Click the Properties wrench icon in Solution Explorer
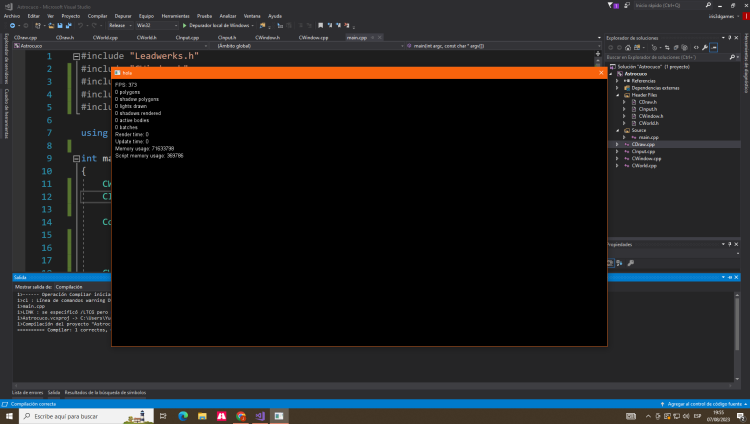The image size is (750, 424). point(705,47)
